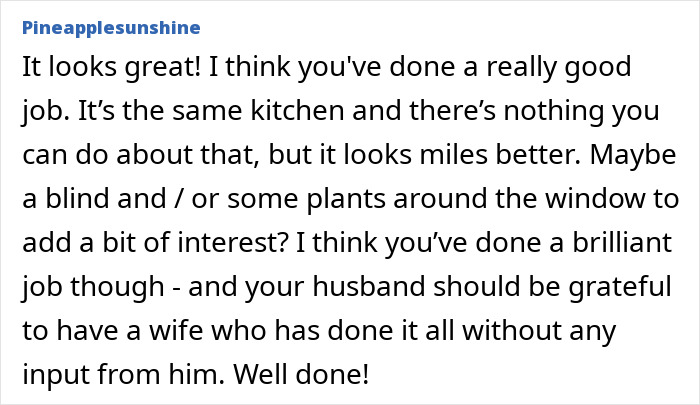This screenshot has height=405, width=700.
Task: Click the closing "Well done!" text
Action: pyautogui.click(x=301, y=374)
